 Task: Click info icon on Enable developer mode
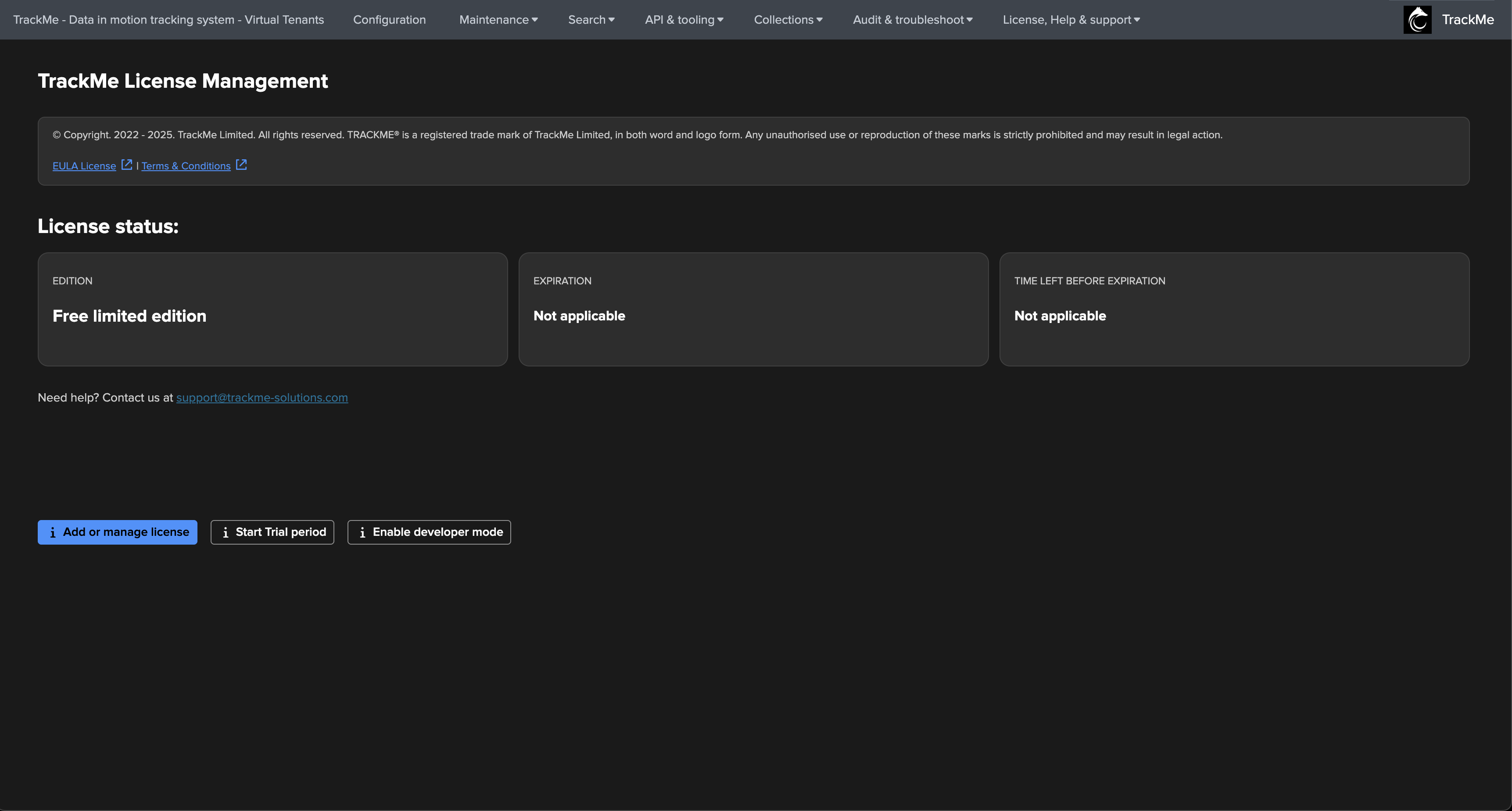point(362,532)
